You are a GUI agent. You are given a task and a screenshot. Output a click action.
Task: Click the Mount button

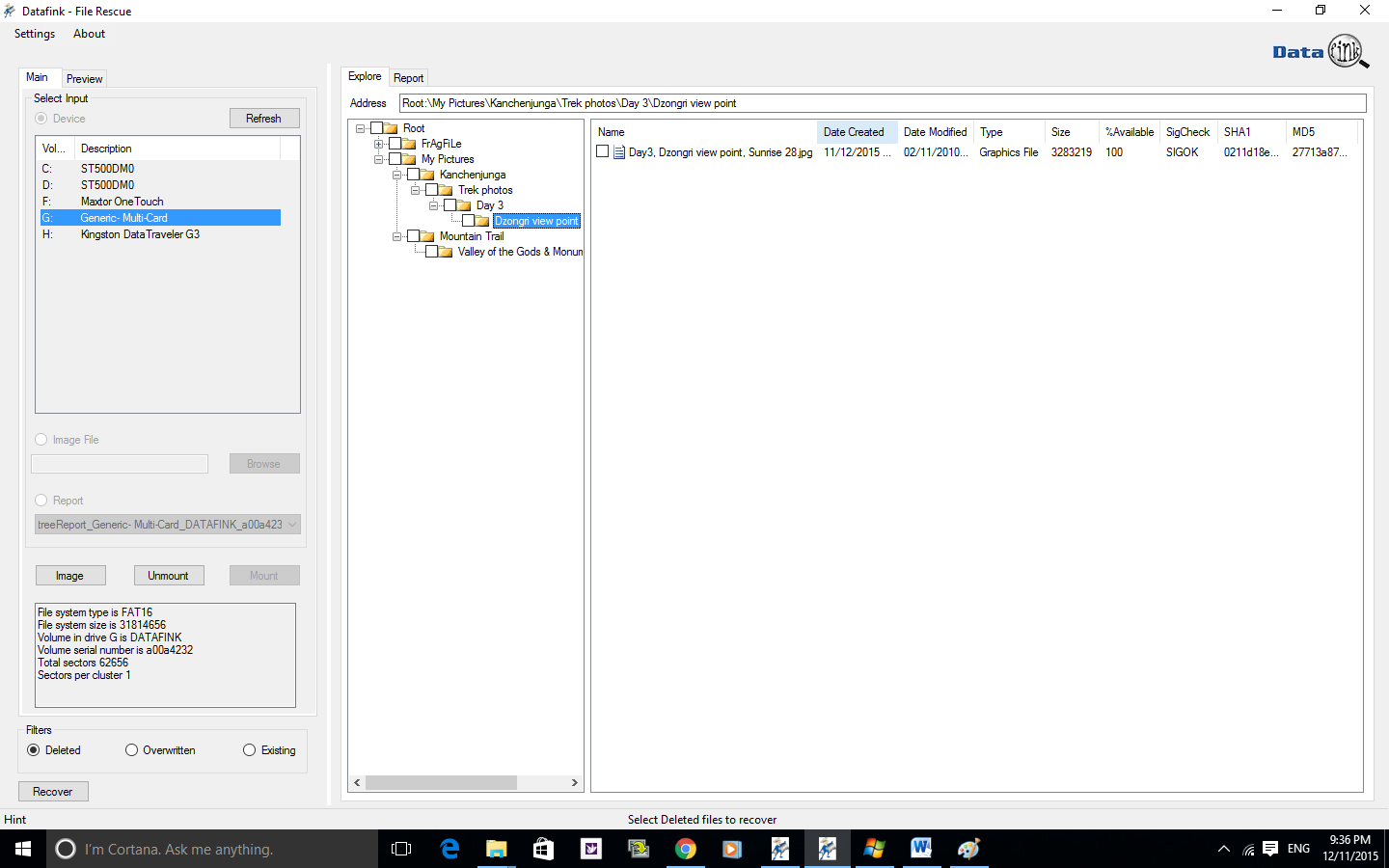coord(263,576)
